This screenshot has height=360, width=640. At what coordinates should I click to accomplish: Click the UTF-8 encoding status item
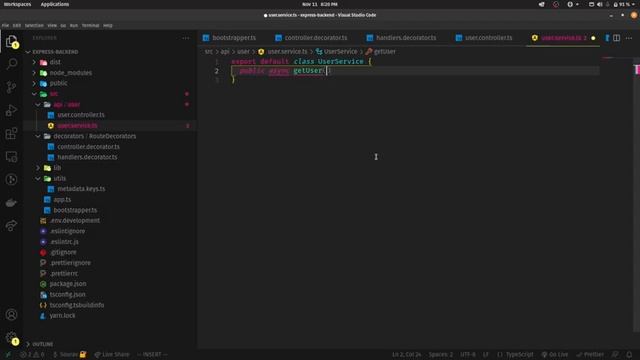point(468,355)
